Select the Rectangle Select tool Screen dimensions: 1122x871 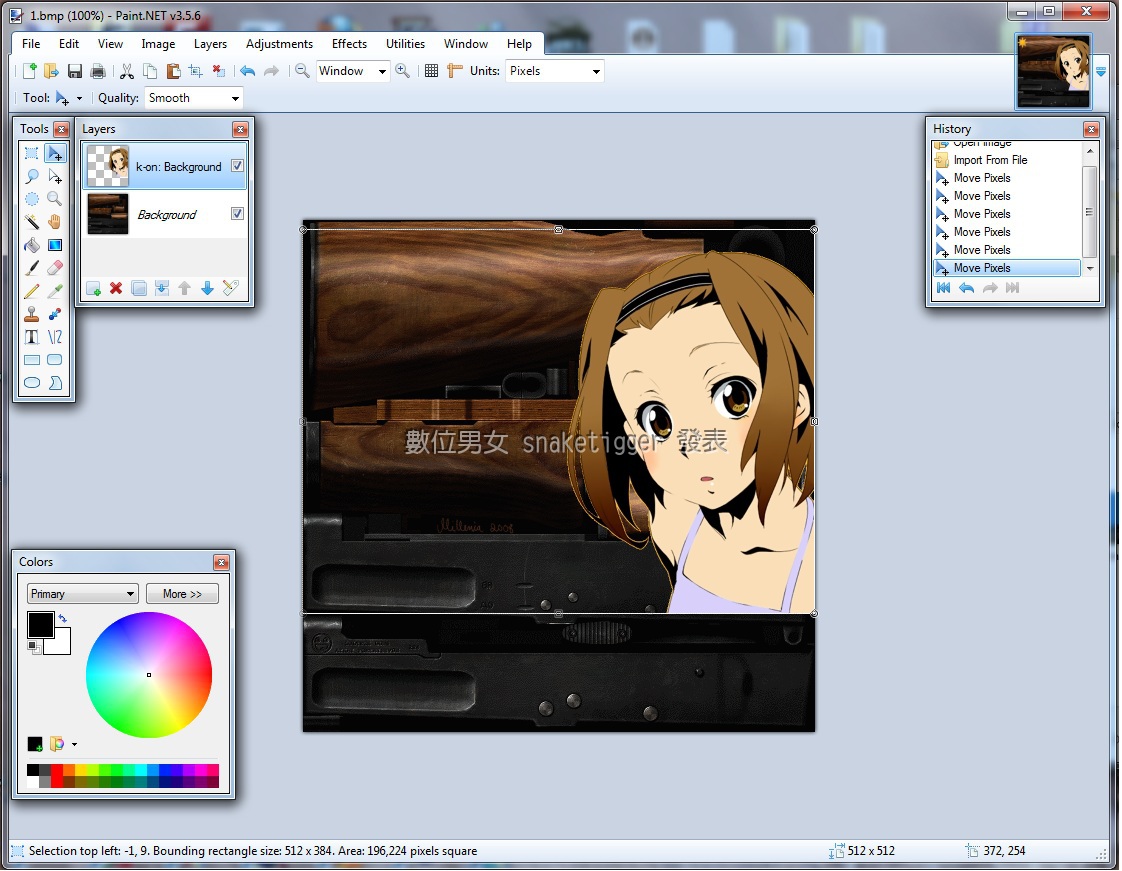pyautogui.click(x=31, y=153)
